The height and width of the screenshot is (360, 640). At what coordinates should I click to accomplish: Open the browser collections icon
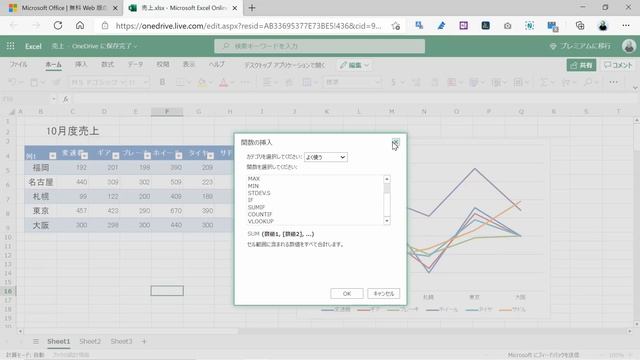coord(580,26)
